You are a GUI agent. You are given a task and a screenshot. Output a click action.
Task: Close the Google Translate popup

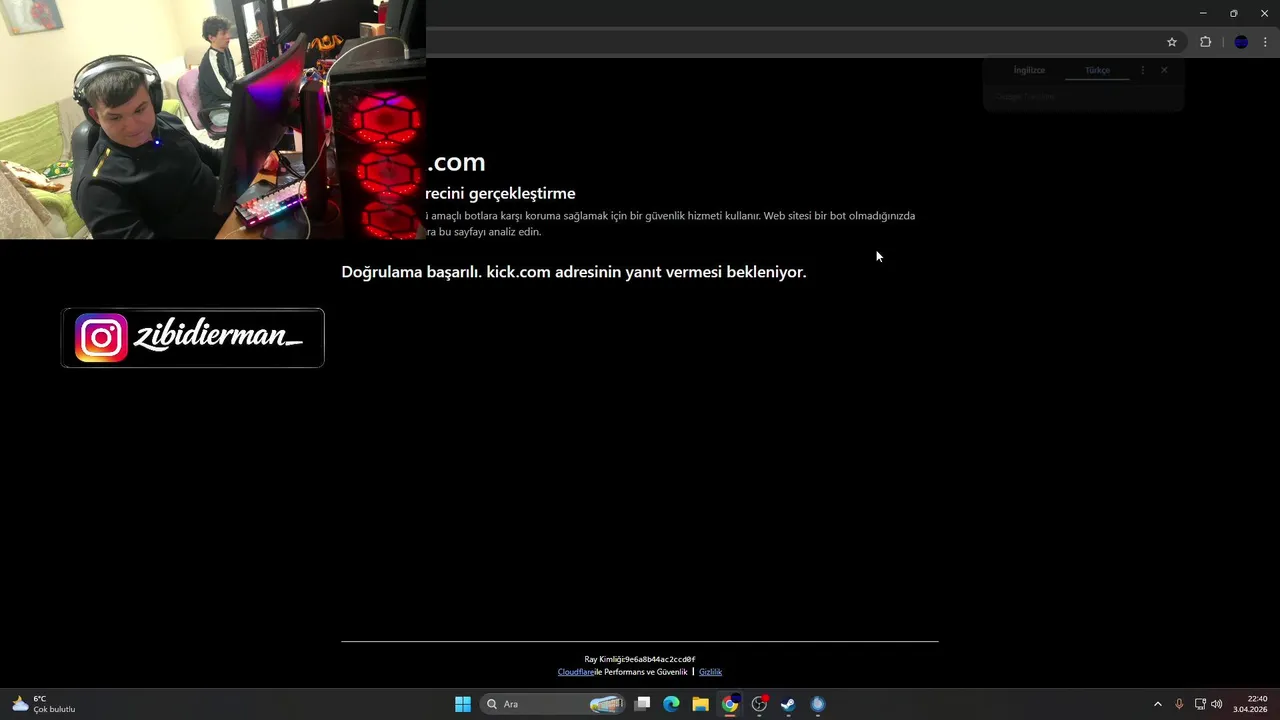pos(1164,70)
